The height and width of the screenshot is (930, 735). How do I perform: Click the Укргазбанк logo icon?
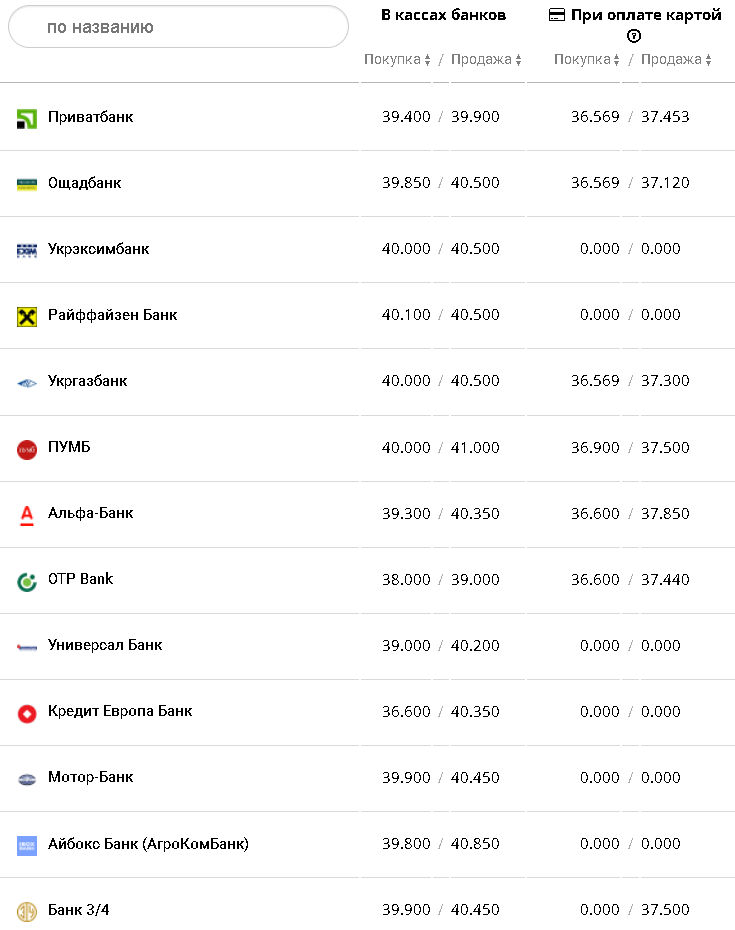click(27, 382)
